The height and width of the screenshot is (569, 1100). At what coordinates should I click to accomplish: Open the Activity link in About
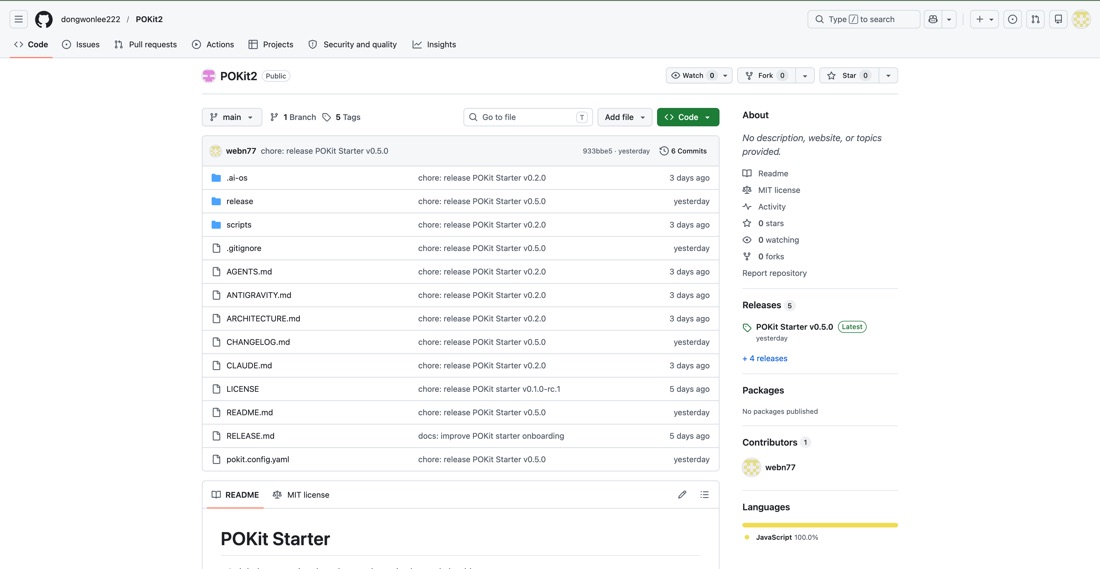pyautogui.click(x=764, y=207)
